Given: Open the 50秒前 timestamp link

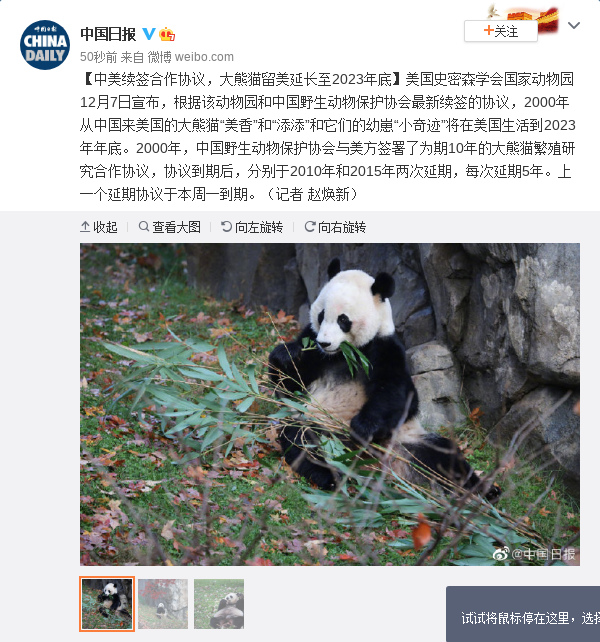Looking at the screenshot, I should tap(98, 57).
